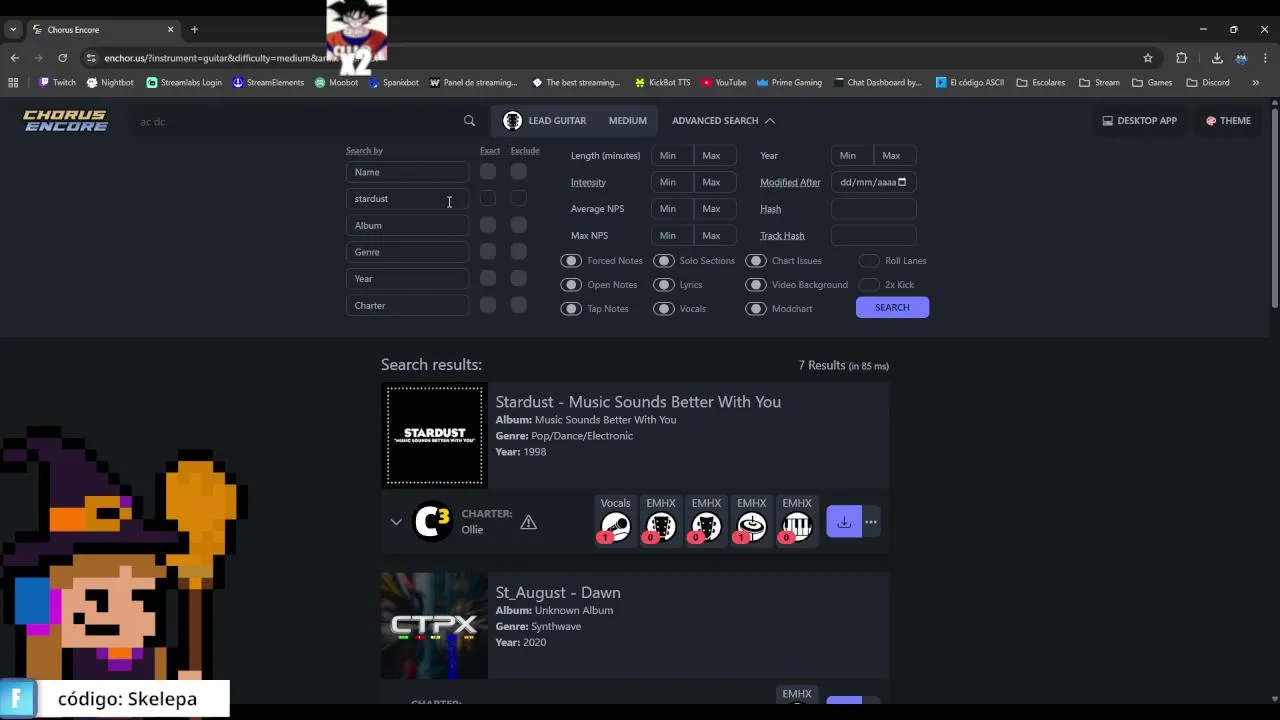Viewport: 1280px width, 720px height.
Task: Enable the Roll Lanes switch
Action: [870, 261]
